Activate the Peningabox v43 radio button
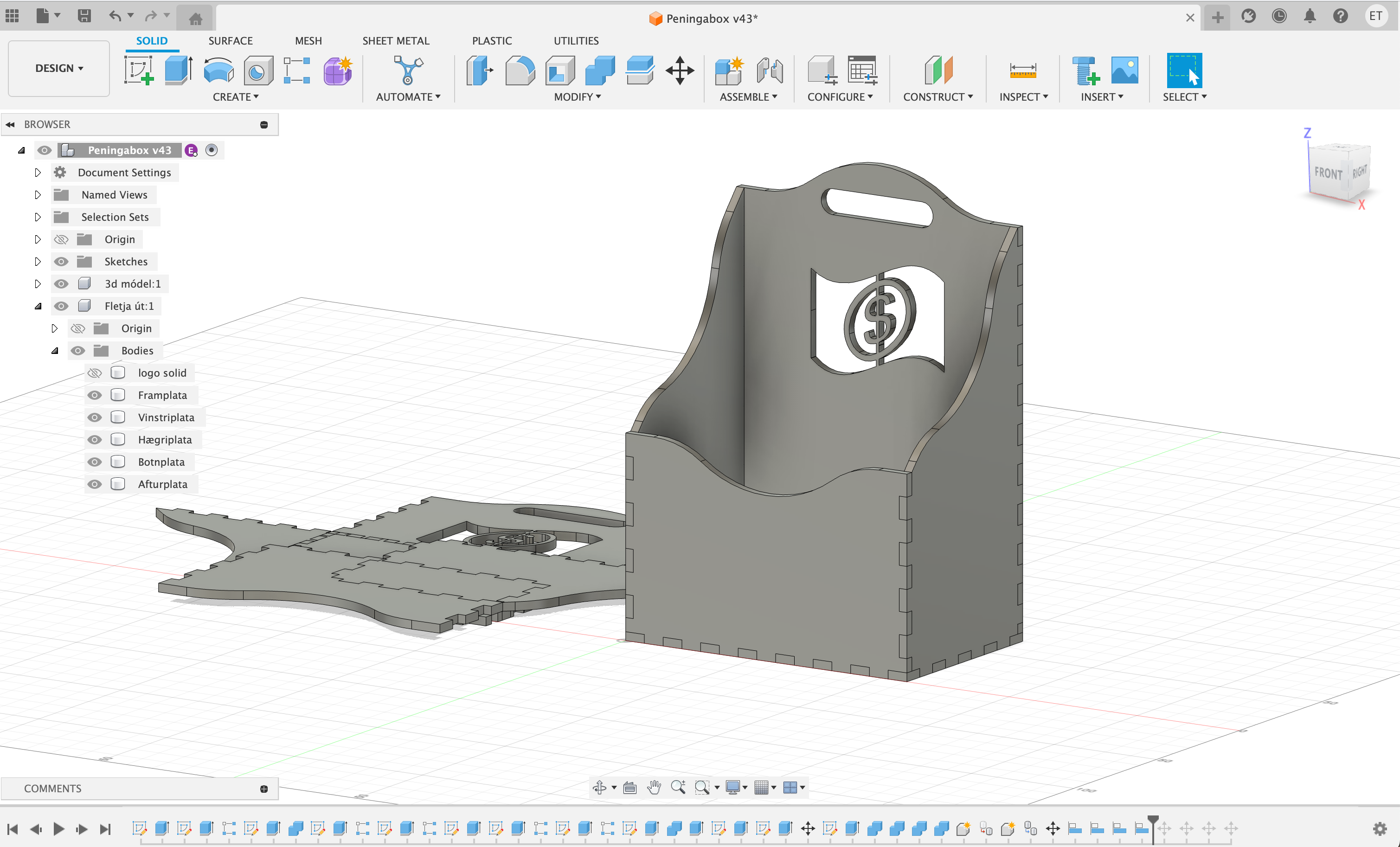The width and height of the screenshot is (1400, 847). point(212,151)
